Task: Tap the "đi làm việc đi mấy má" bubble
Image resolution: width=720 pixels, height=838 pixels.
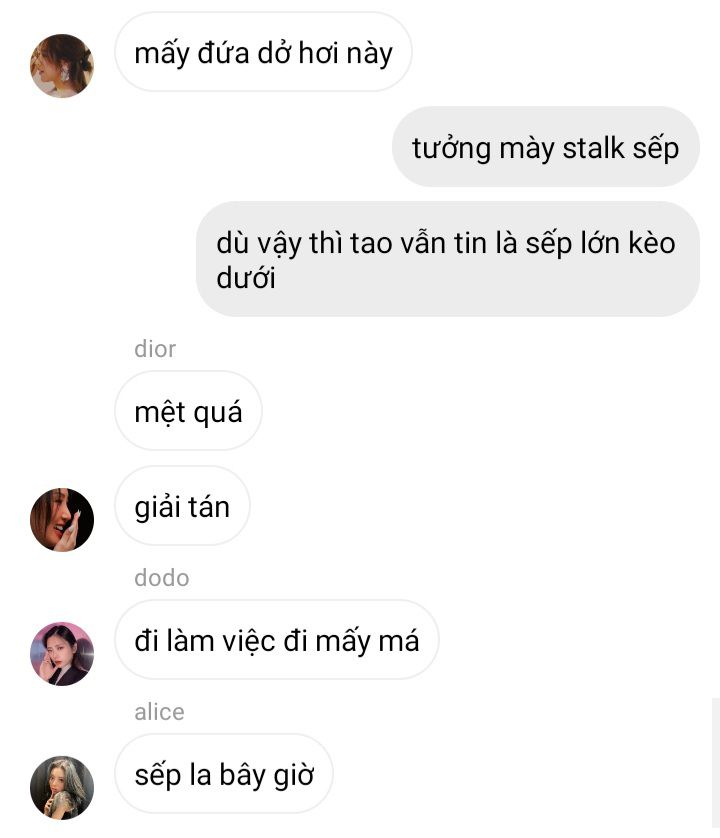Action: click(276, 640)
